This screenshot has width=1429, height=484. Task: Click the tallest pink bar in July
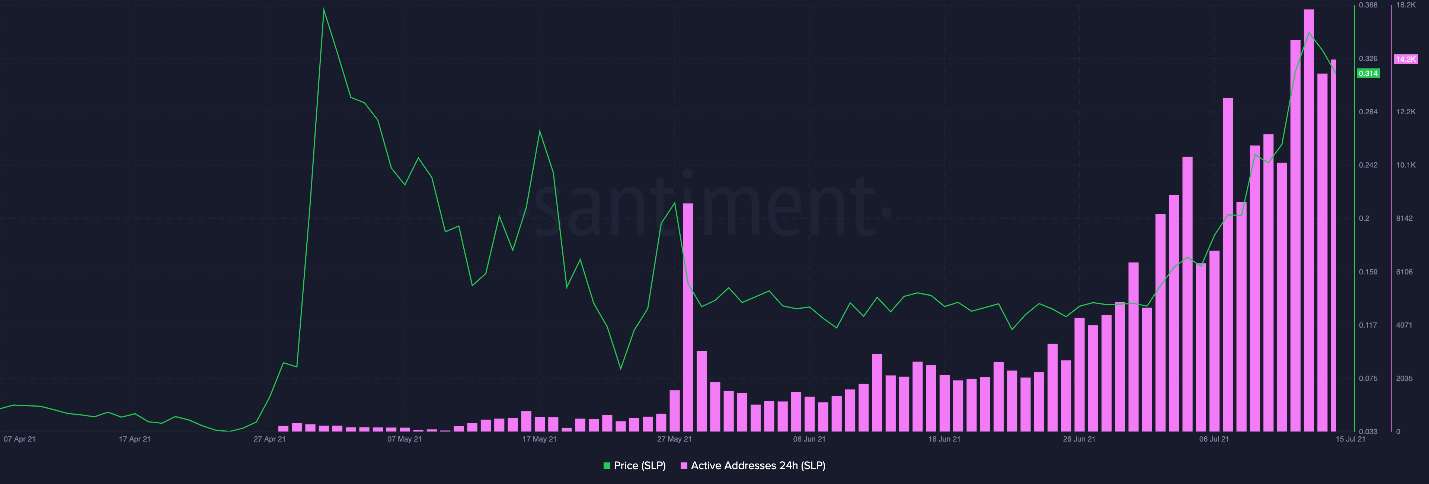pyautogui.click(x=1308, y=220)
